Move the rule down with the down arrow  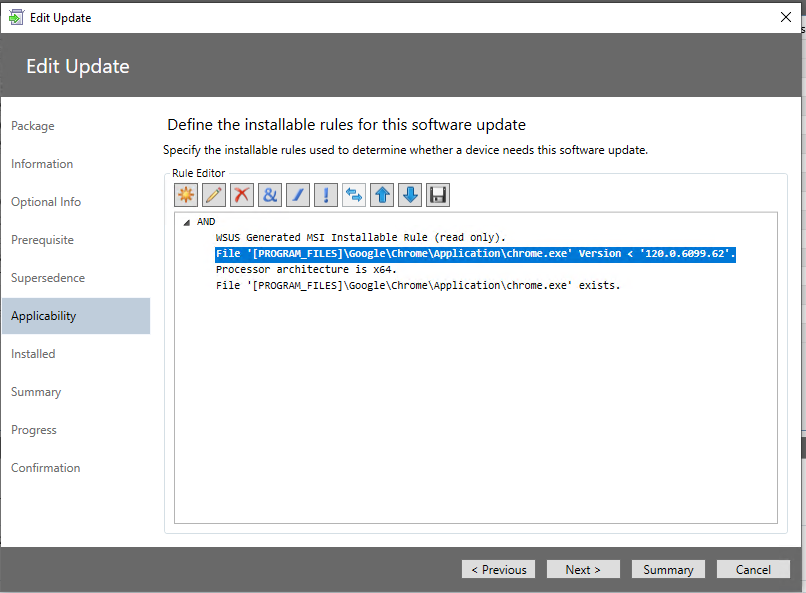pos(410,195)
